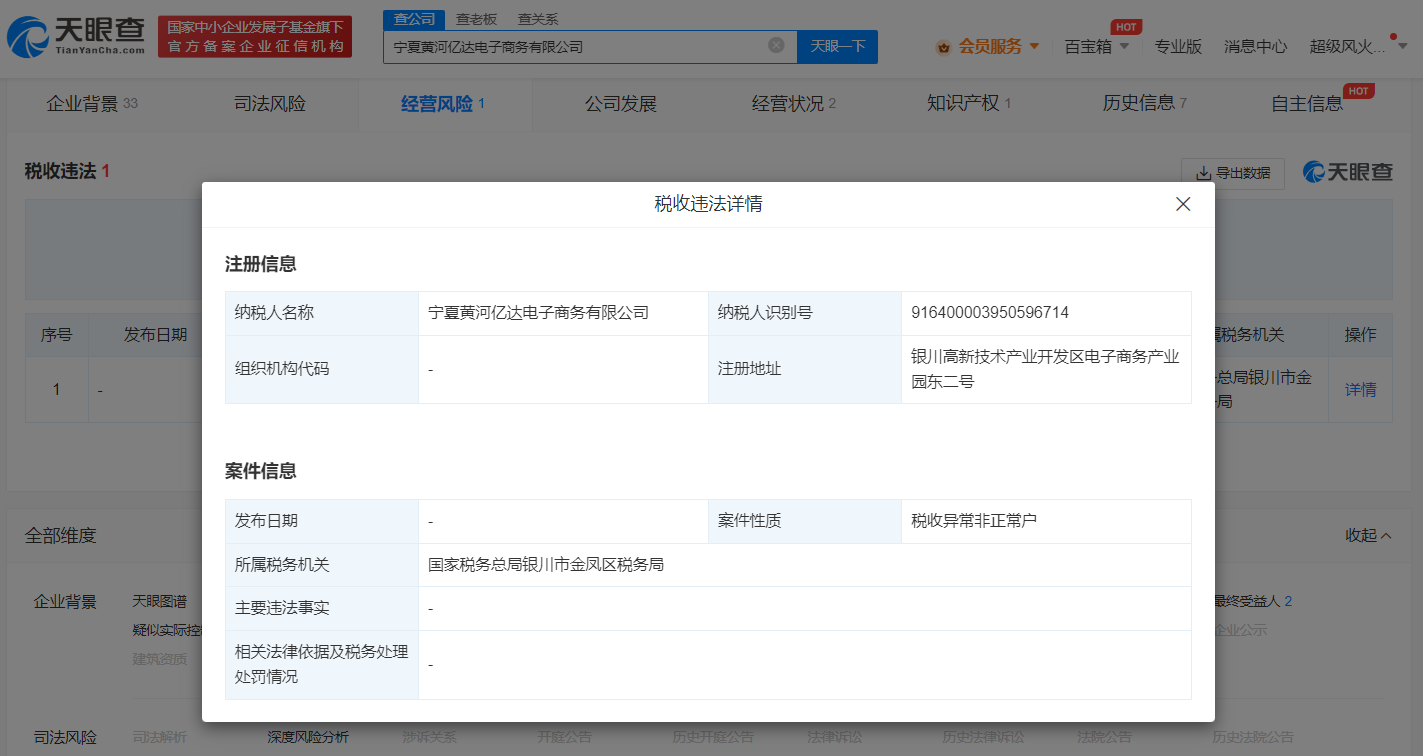The width and height of the screenshot is (1423, 756).
Task: Open the 知识产权 tab
Action: click(x=962, y=103)
